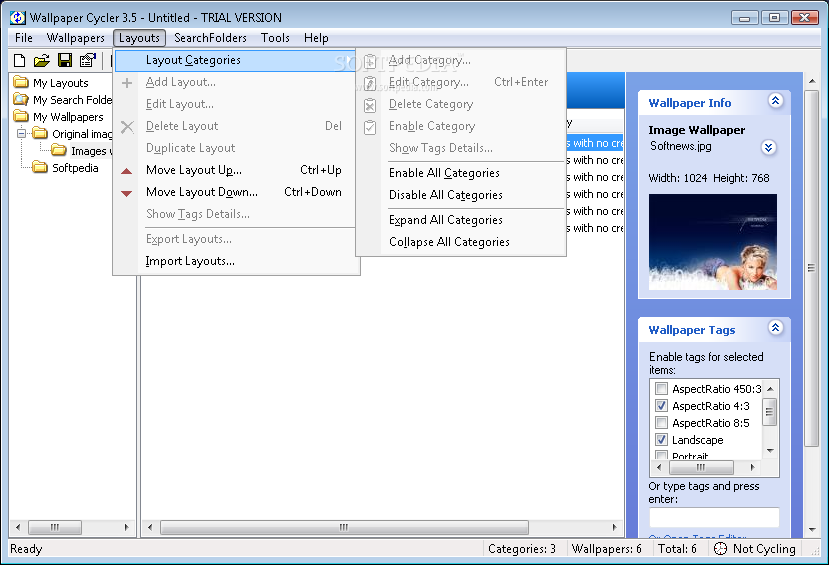Image resolution: width=829 pixels, height=565 pixels.
Task: Select Collapse All Categories
Action: coord(461,242)
